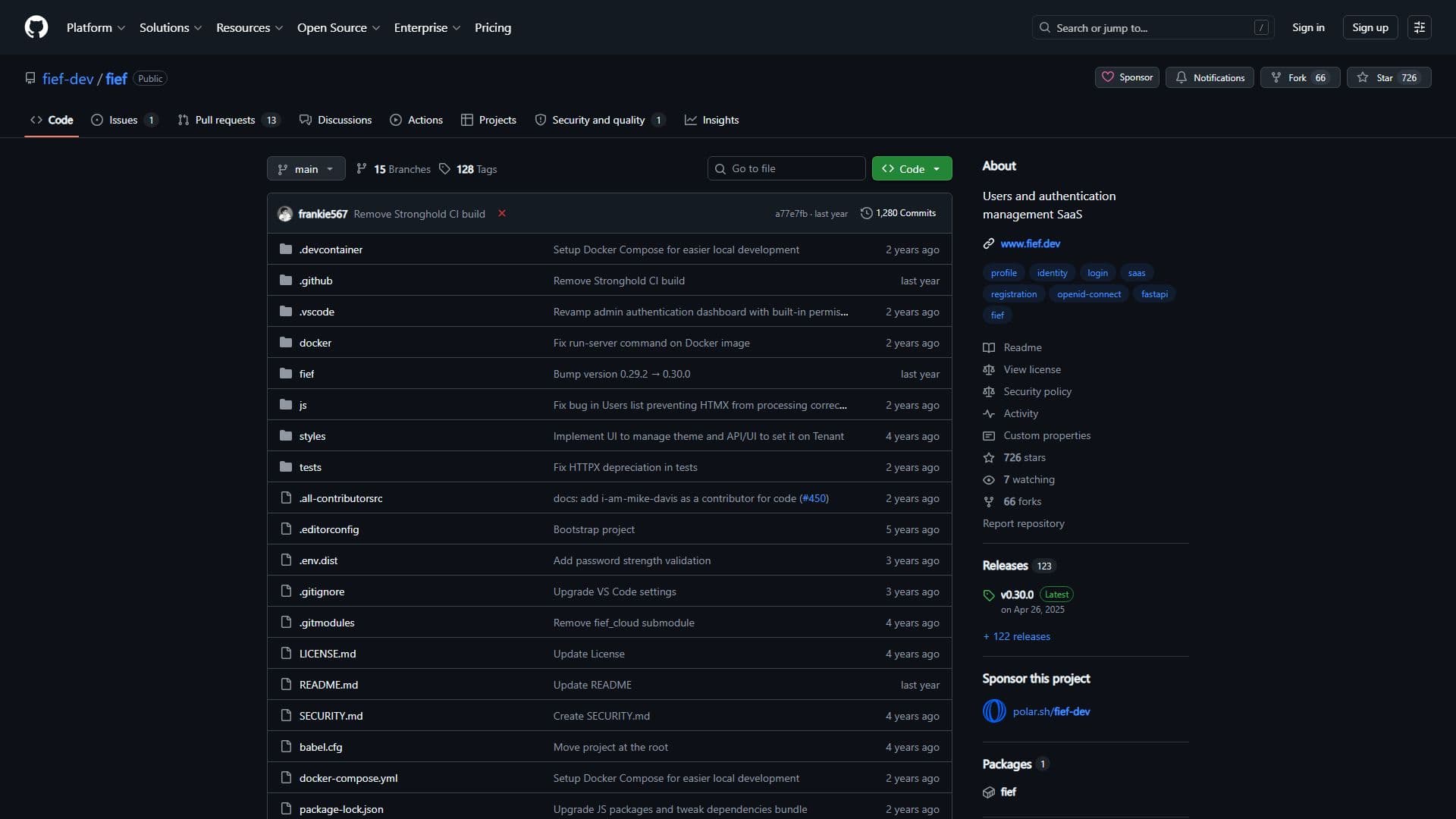Open the main branch selector dropdown
1456x819 pixels.
[306, 168]
